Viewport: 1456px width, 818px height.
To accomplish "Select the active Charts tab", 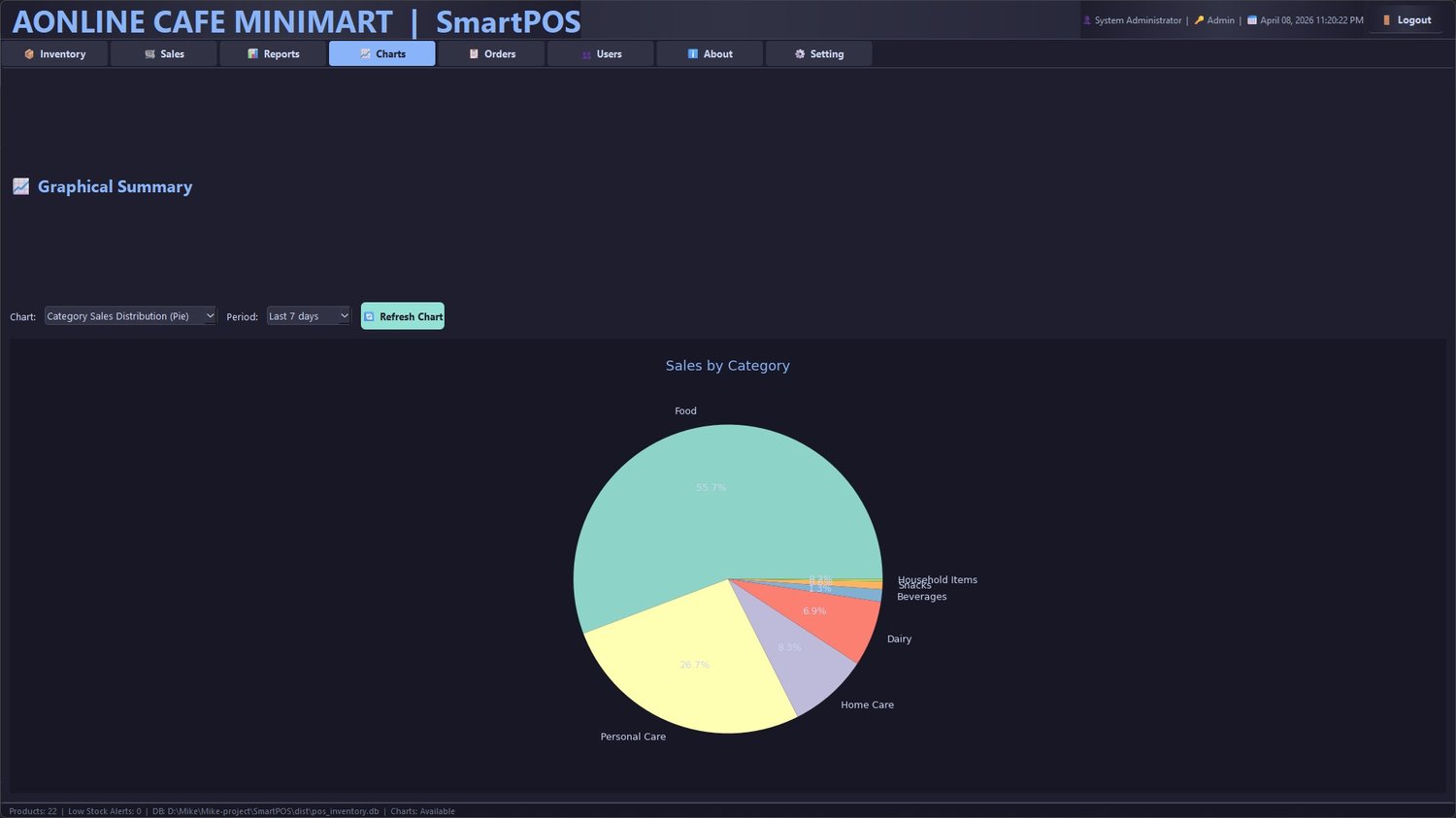I will click(x=382, y=54).
